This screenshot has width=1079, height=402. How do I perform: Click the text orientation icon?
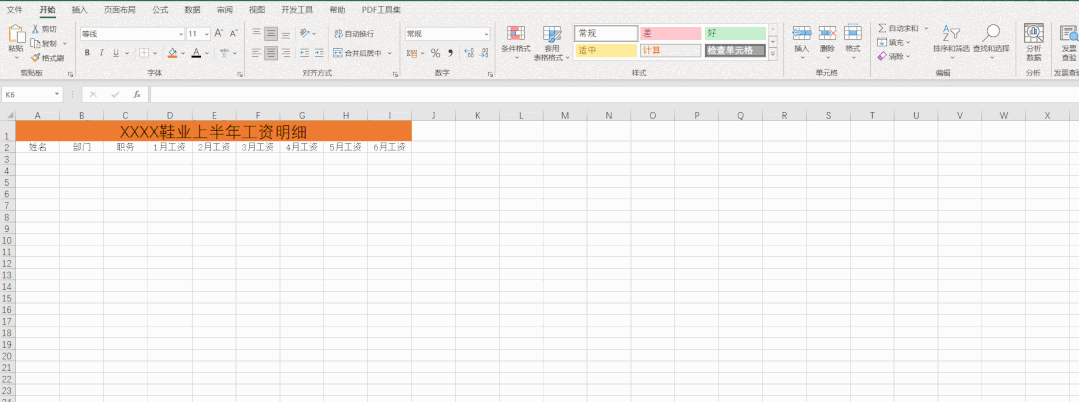[x=305, y=33]
